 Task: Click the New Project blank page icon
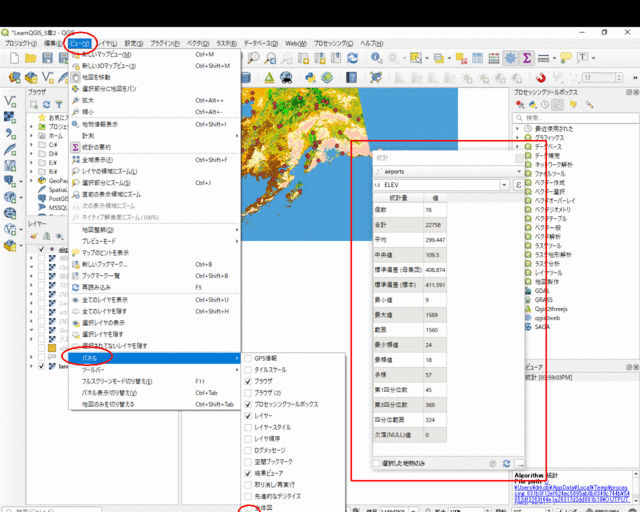click(x=14, y=58)
